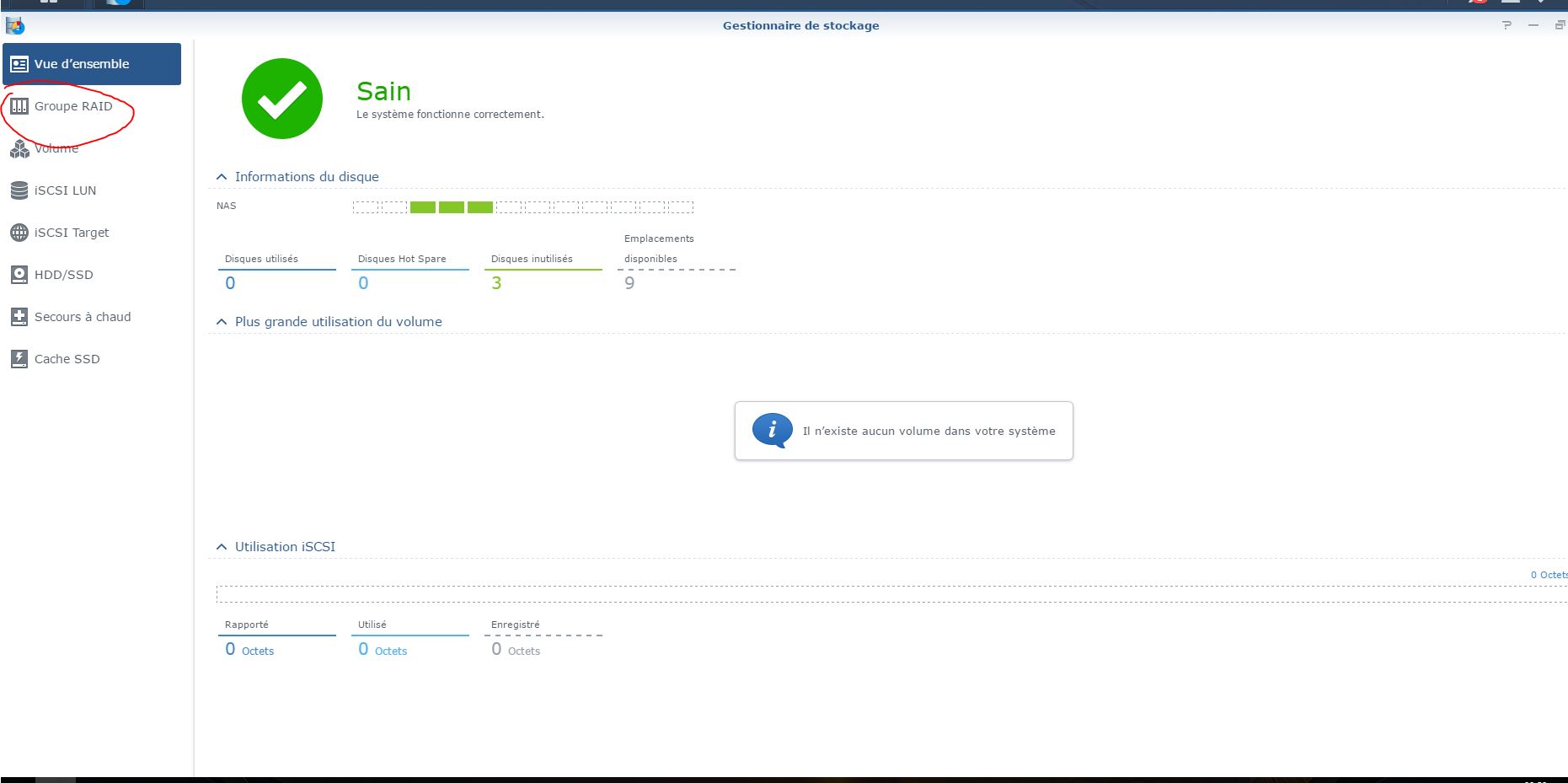Collapse the Plus grande utilisation du volume section

point(222,322)
